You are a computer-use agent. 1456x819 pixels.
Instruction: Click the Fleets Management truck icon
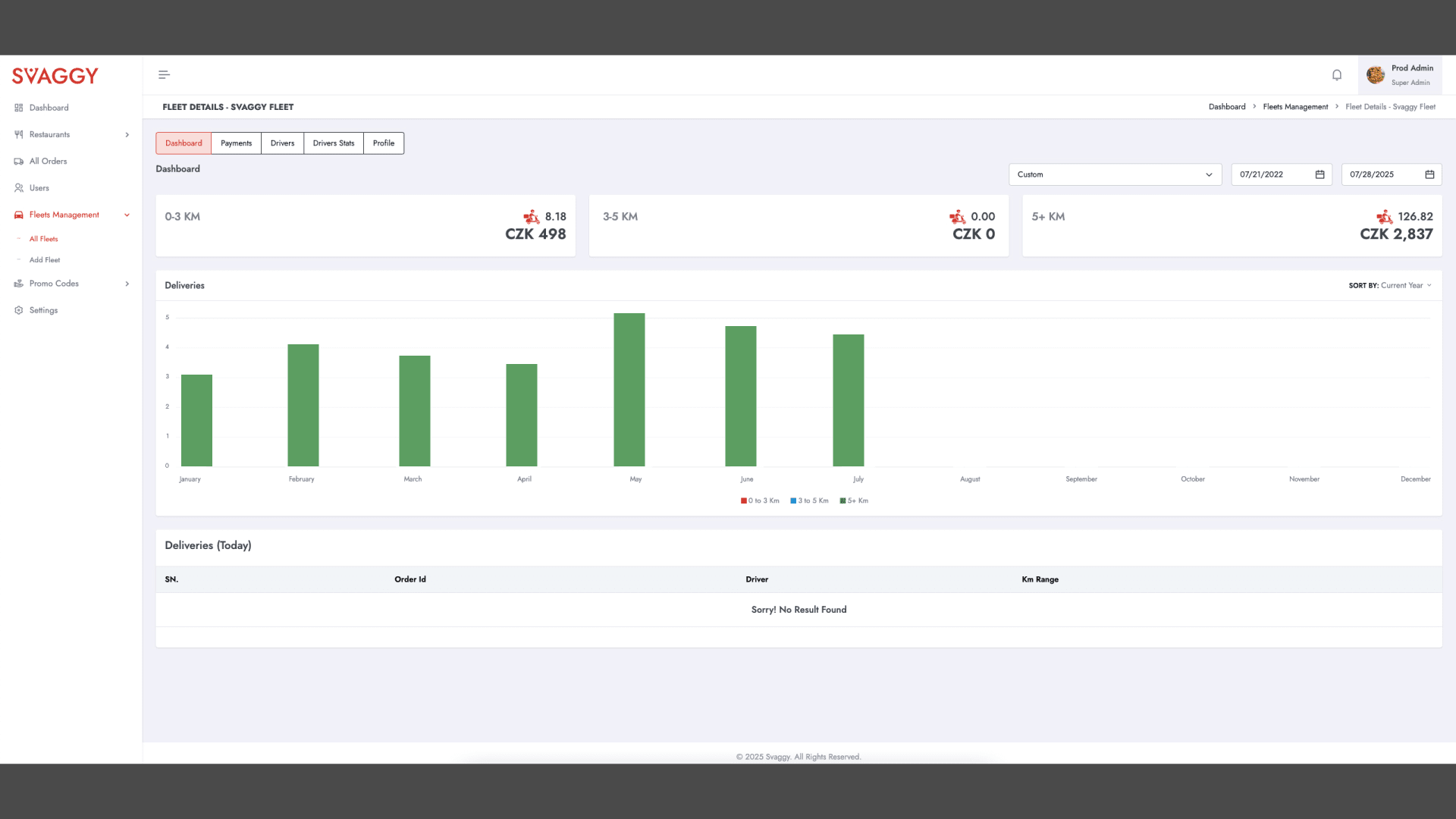pyautogui.click(x=19, y=215)
